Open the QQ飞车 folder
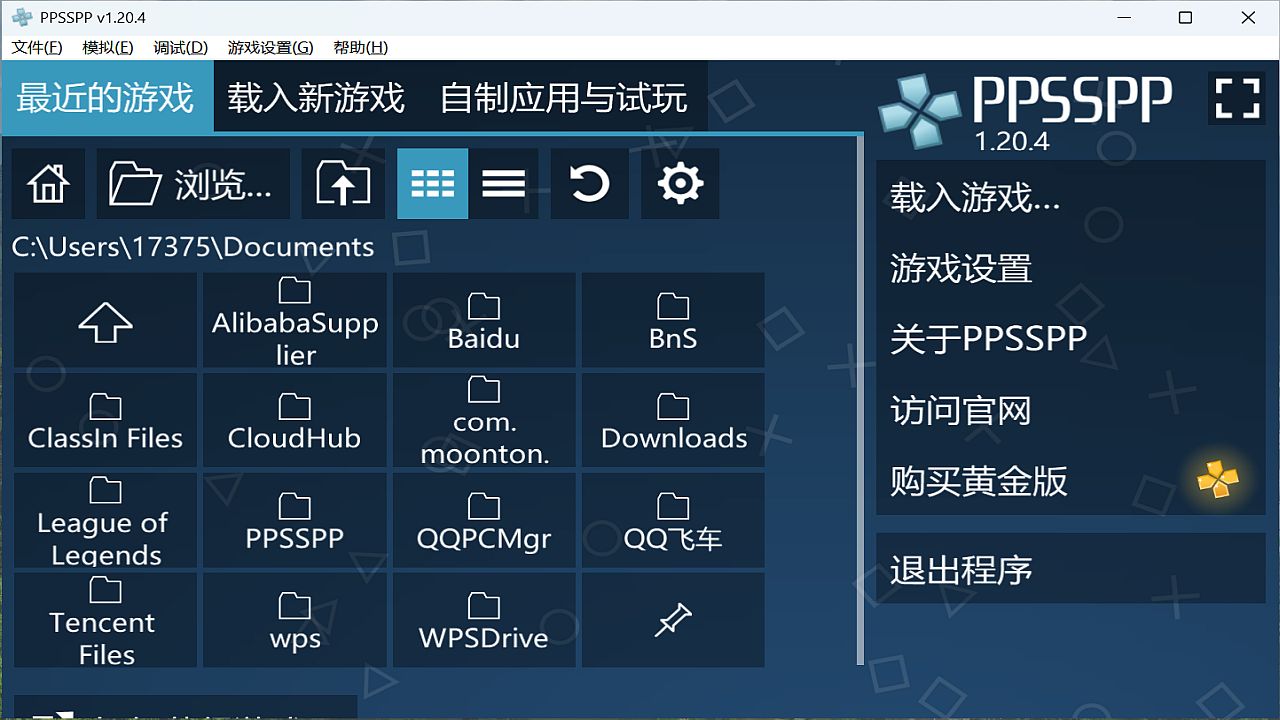The height and width of the screenshot is (720, 1280). (673, 520)
